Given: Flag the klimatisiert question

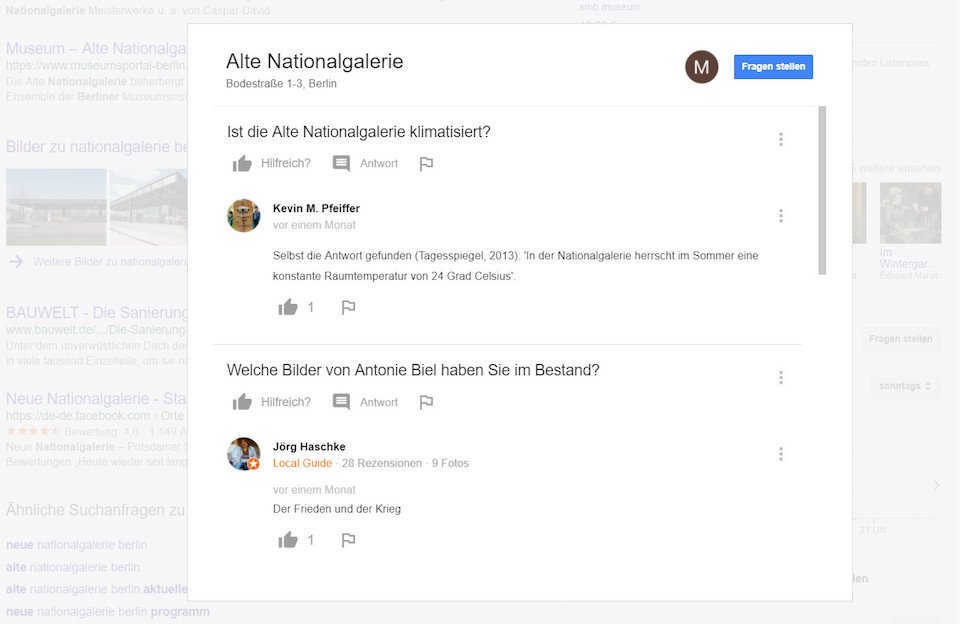Looking at the screenshot, I should tap(426, 164).
